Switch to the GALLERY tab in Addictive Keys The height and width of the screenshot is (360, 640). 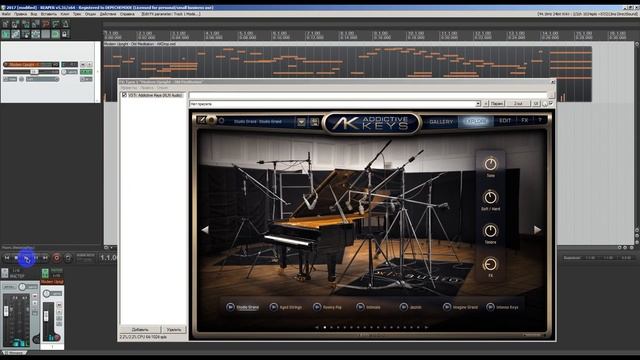pos(441,122)
